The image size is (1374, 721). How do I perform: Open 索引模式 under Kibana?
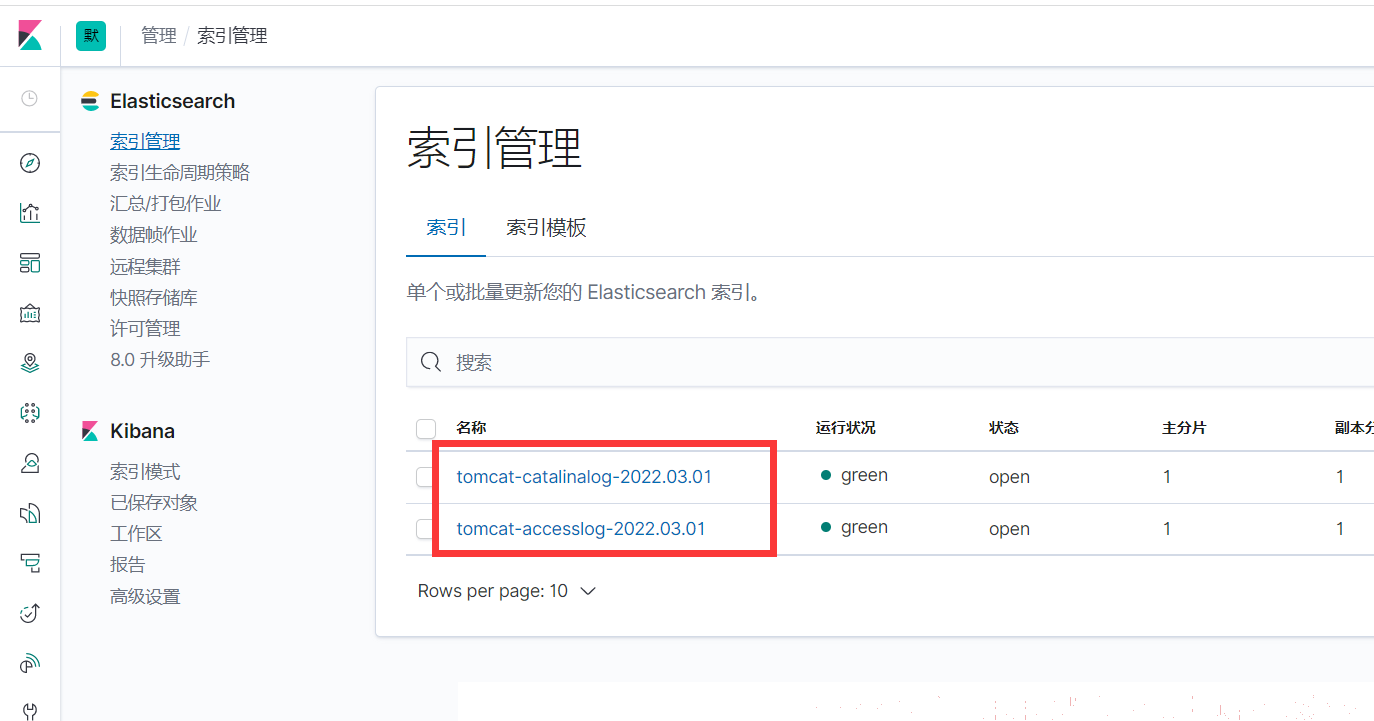point(145,472)
